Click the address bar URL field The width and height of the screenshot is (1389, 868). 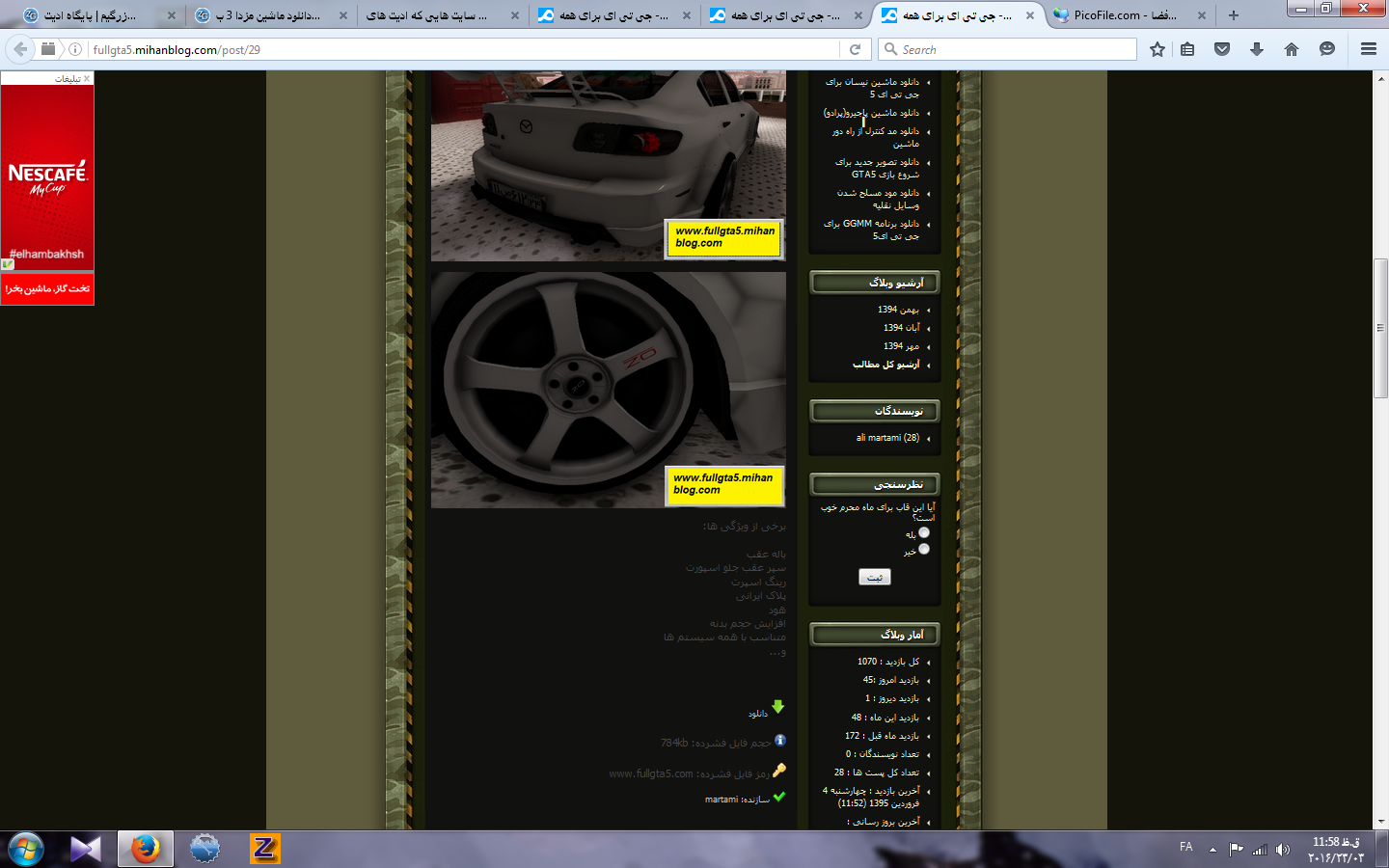point(463,49)
